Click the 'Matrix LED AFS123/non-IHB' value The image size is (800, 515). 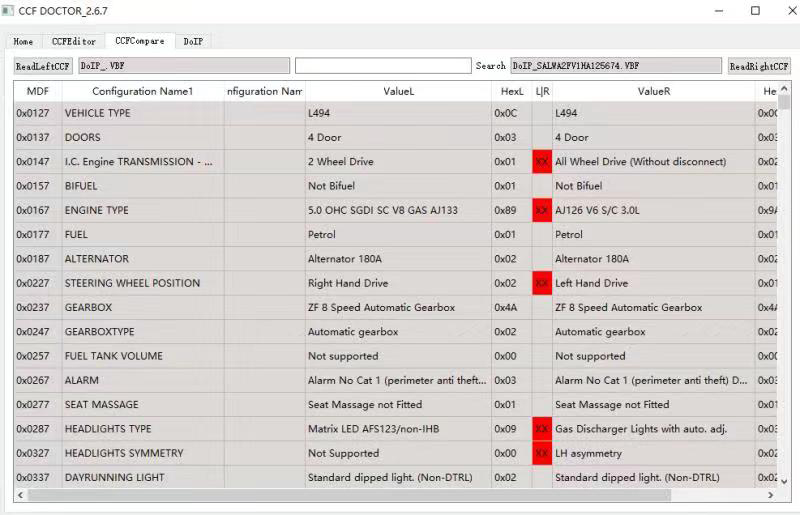tap(373, 429)
